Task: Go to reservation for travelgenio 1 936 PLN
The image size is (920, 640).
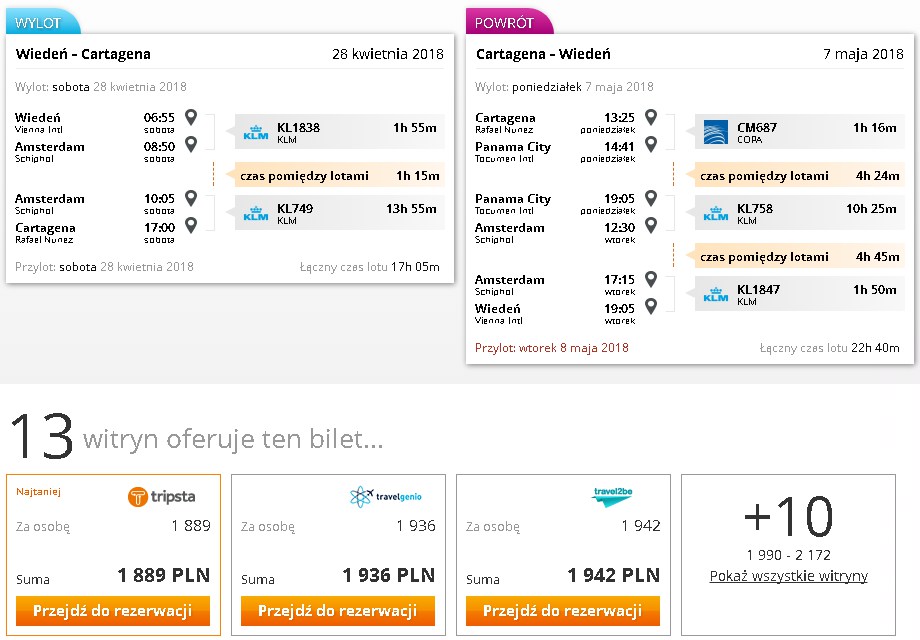Action: pyautogui.click(x=338, y=611)
